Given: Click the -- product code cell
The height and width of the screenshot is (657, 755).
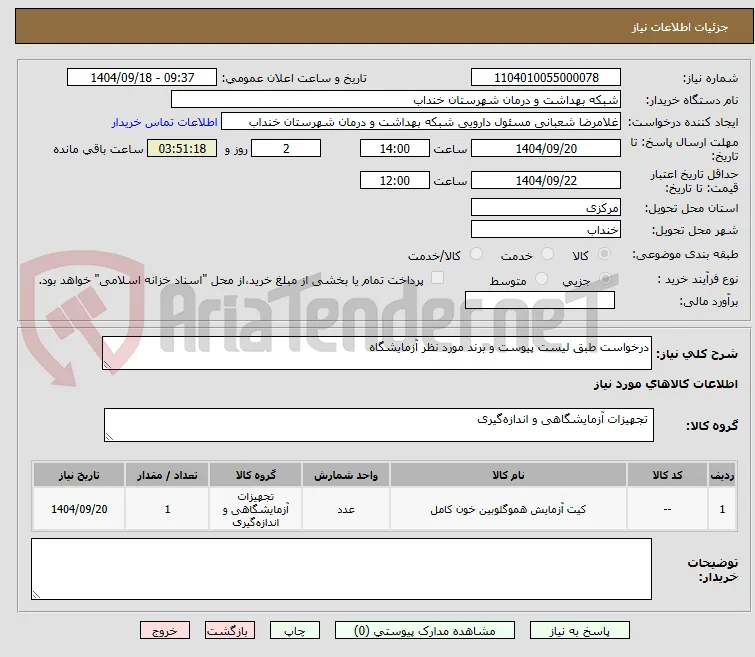Looking at the screenshot, I should [x=667, y=509].
